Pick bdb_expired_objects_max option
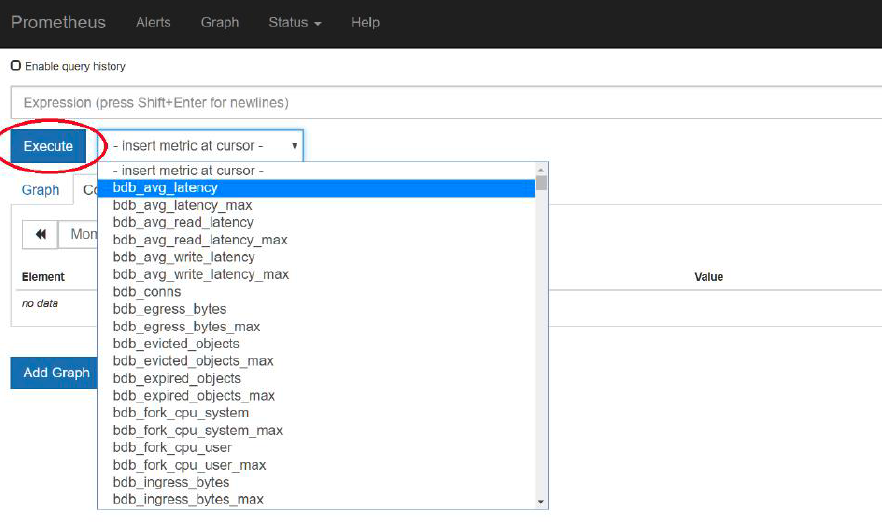882x527 pixels. (317, 396)
